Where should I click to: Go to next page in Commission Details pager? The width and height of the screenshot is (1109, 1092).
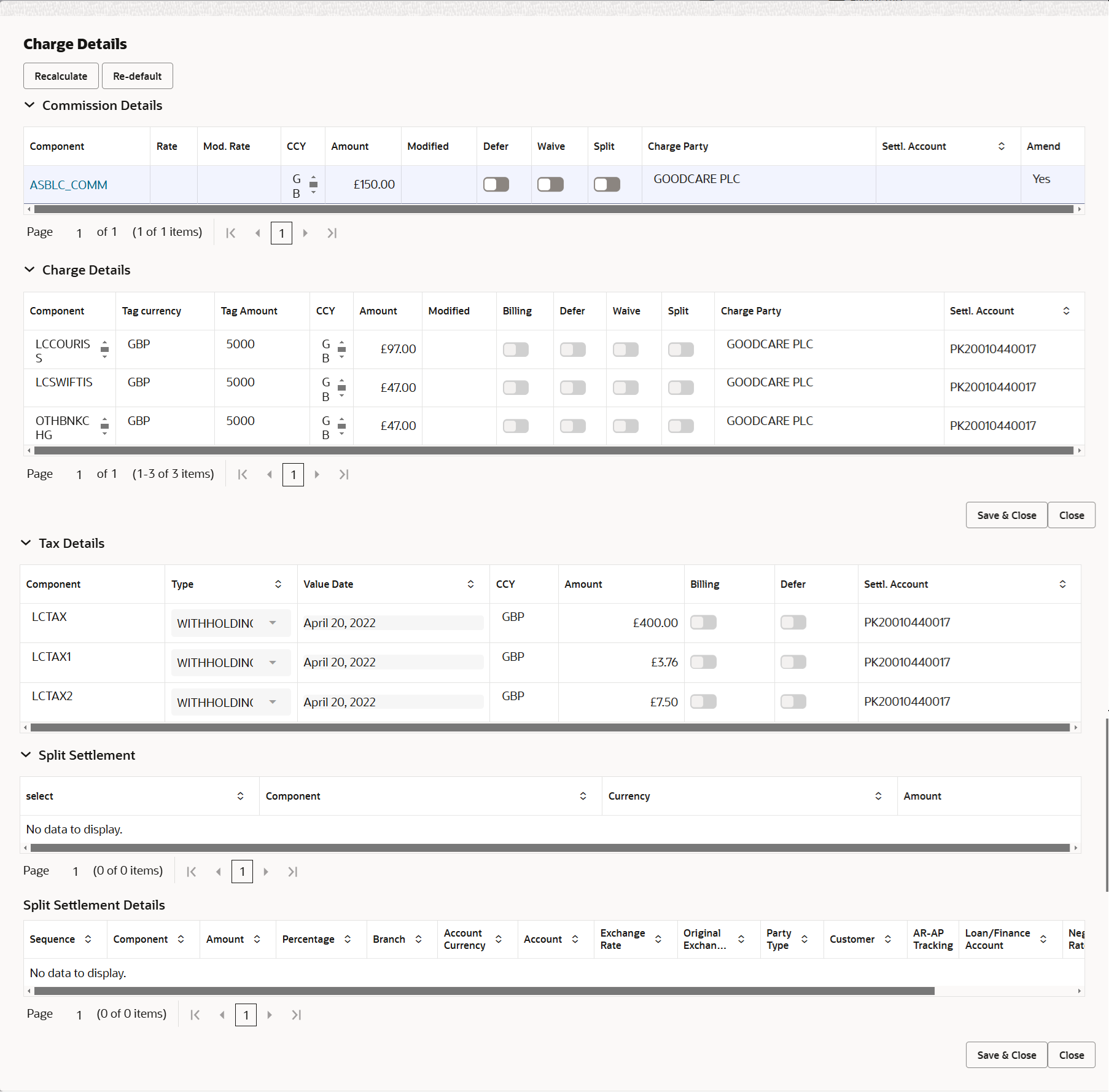(x=306, y=233)
